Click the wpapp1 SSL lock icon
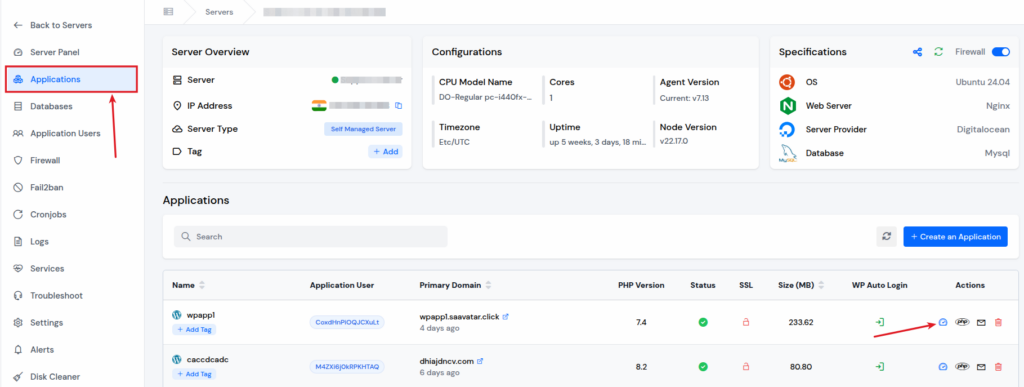 [x=745, y=322]
